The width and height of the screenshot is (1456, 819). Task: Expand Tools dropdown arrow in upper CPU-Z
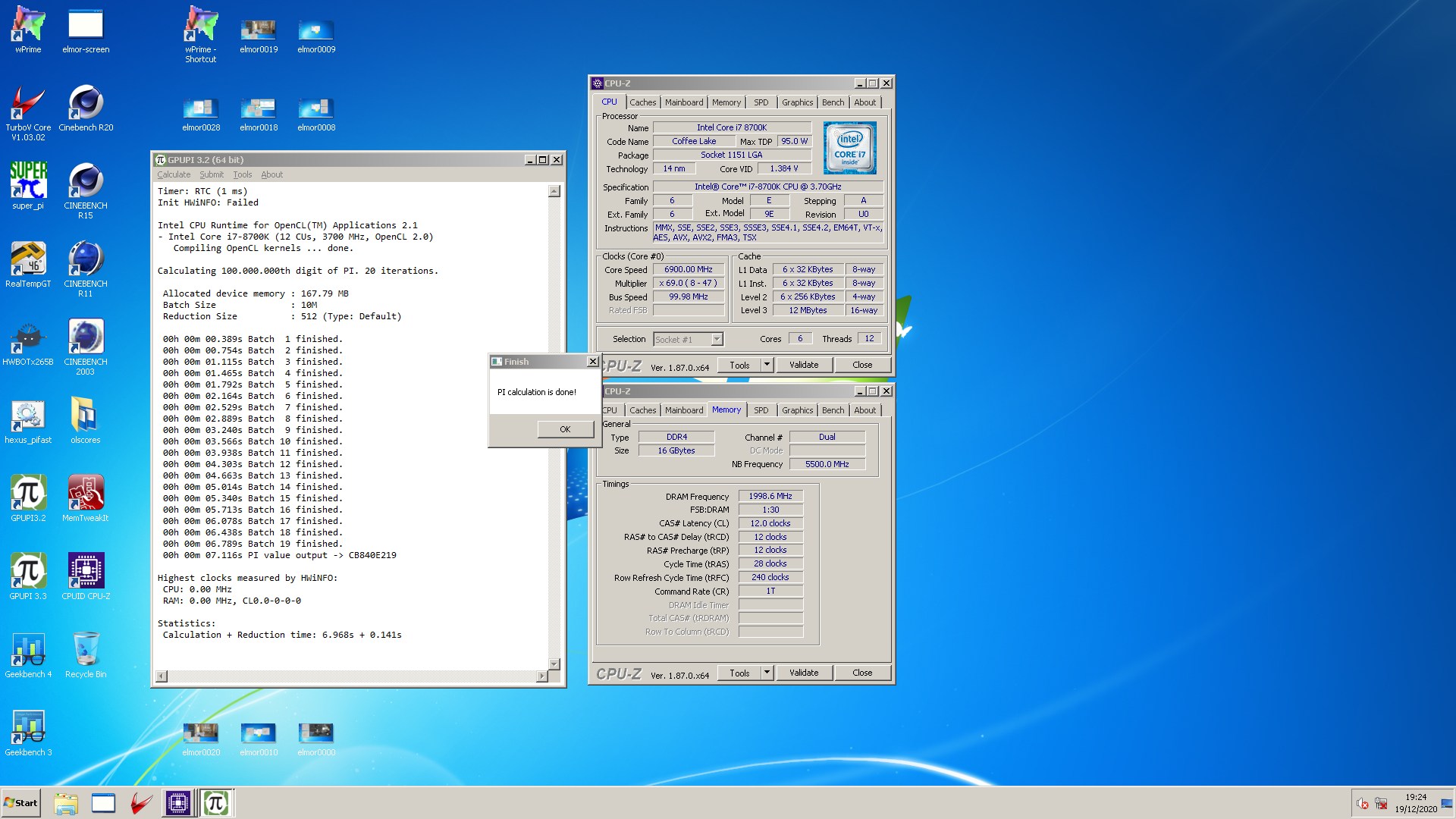pyautogui.click(x=767, y=365)
